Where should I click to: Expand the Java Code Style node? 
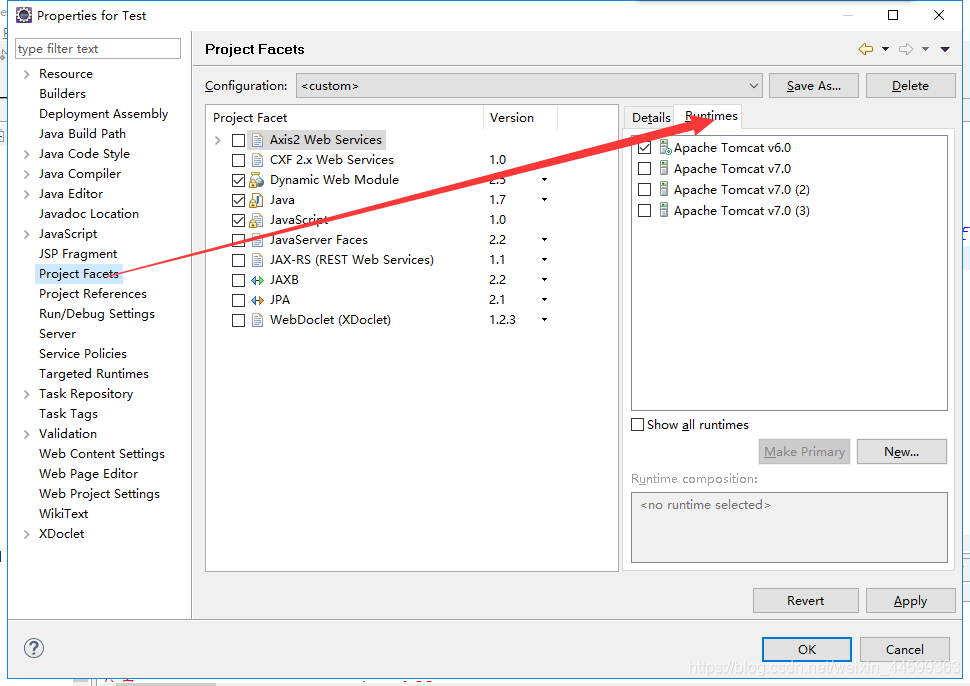pyautogui.click(x=27, y=154)
